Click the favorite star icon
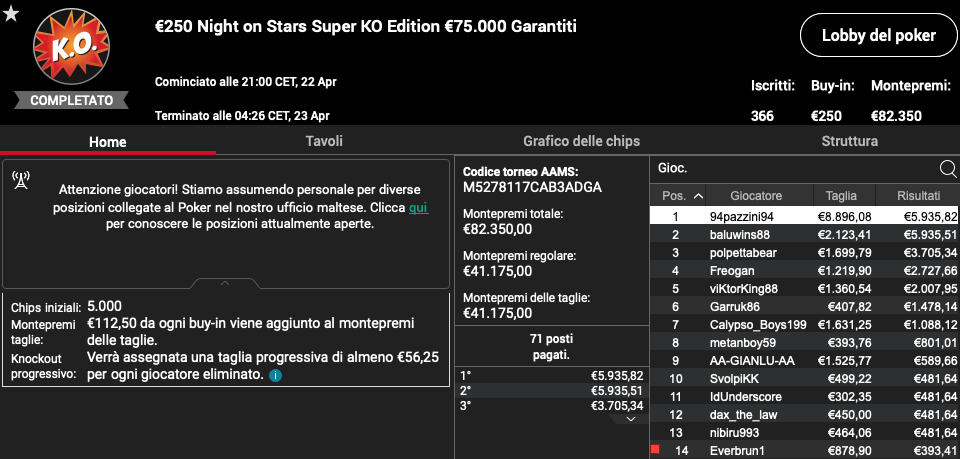 [10, 13]
